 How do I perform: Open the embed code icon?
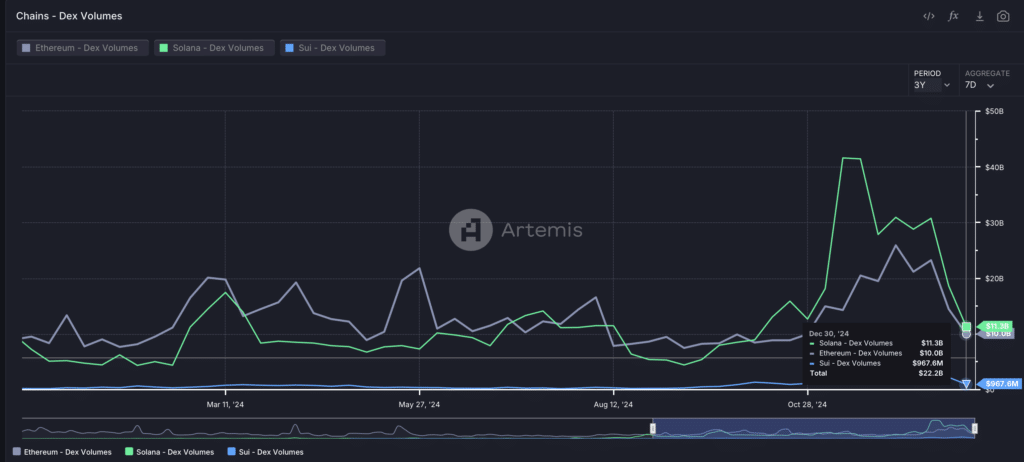(x=928, y=16)
